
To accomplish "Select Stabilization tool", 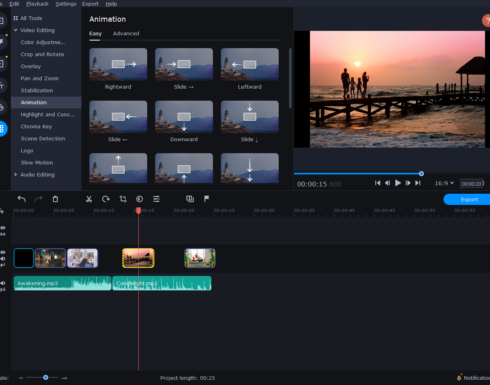I will coord(37,90).
